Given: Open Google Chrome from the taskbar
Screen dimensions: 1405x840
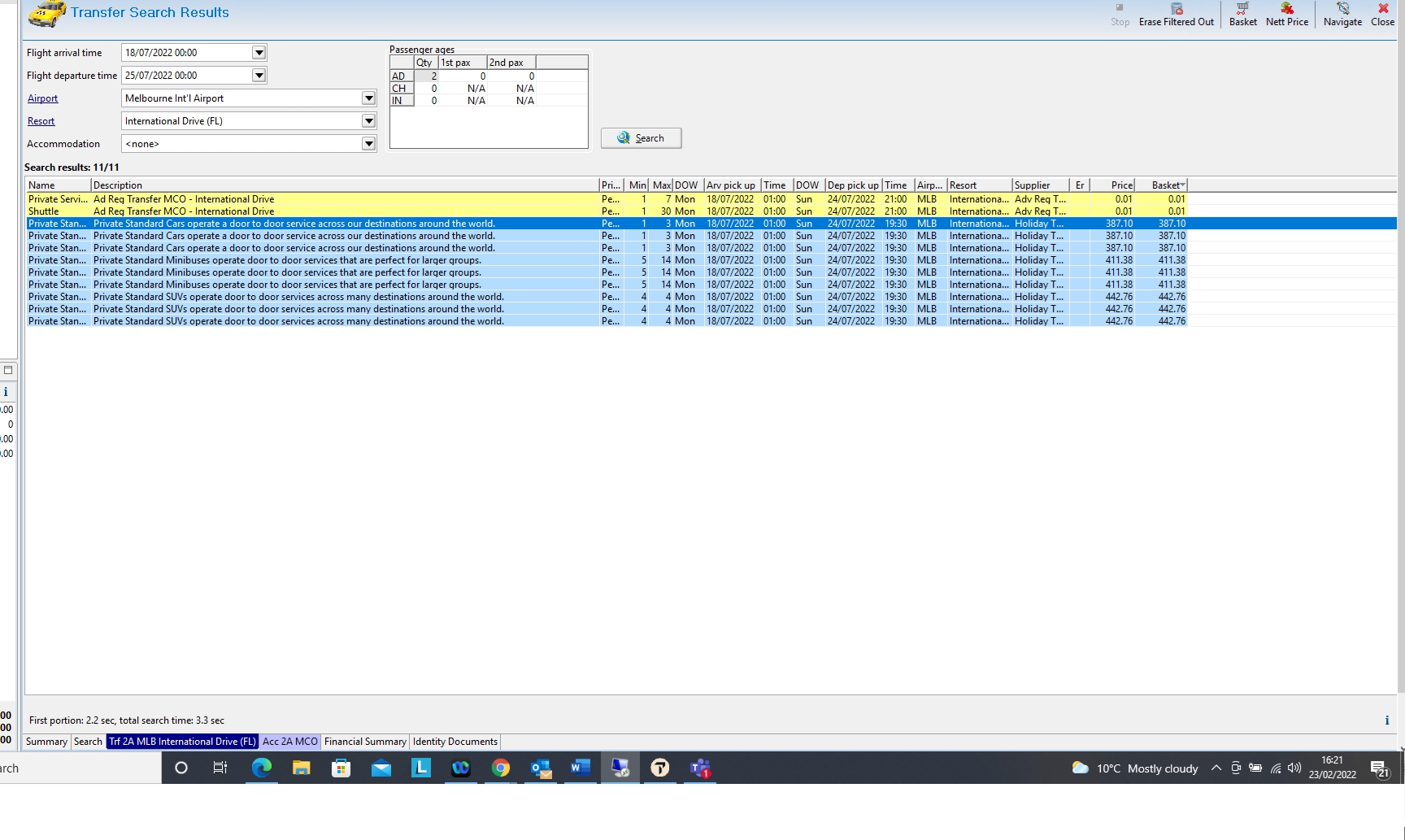Looking at the screenshot, I should click(500, 768).
